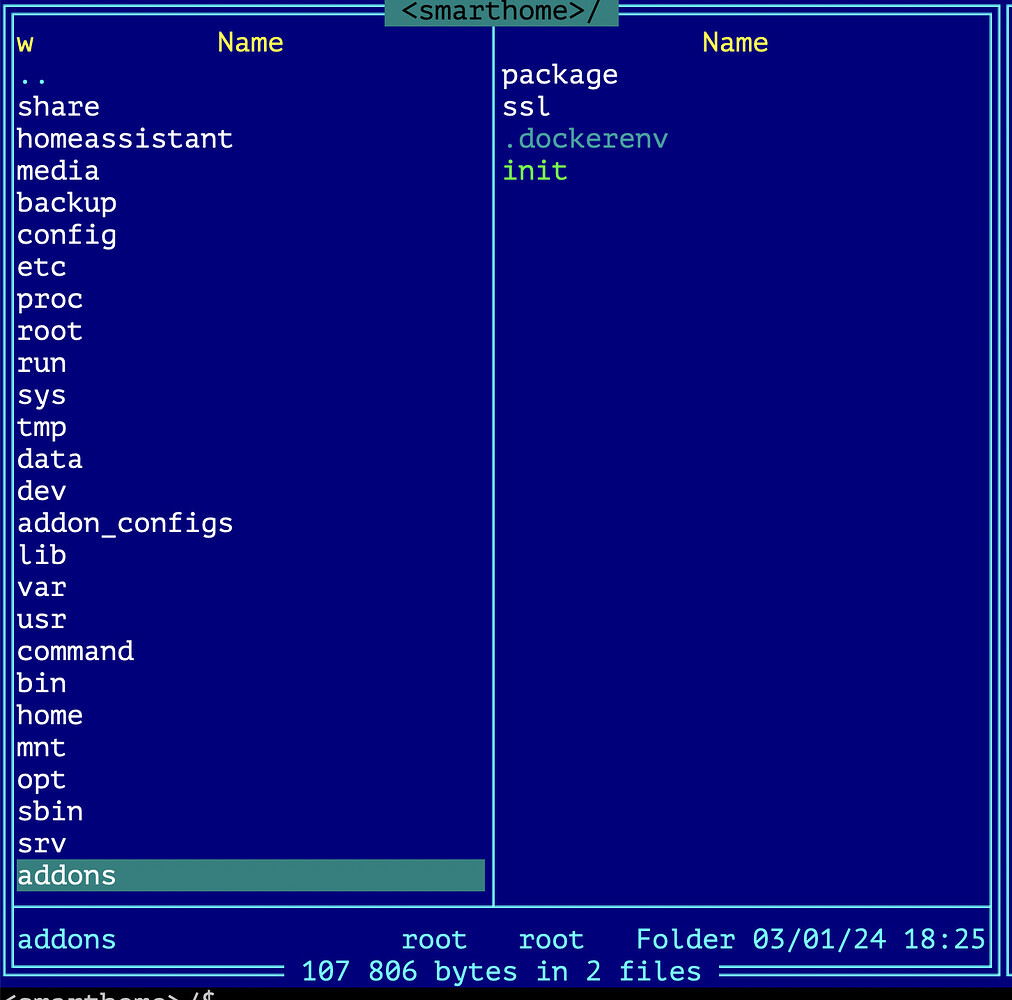Open the share directory
The height and width of the screenshot is (1000, 1012).
coord(58,106)
